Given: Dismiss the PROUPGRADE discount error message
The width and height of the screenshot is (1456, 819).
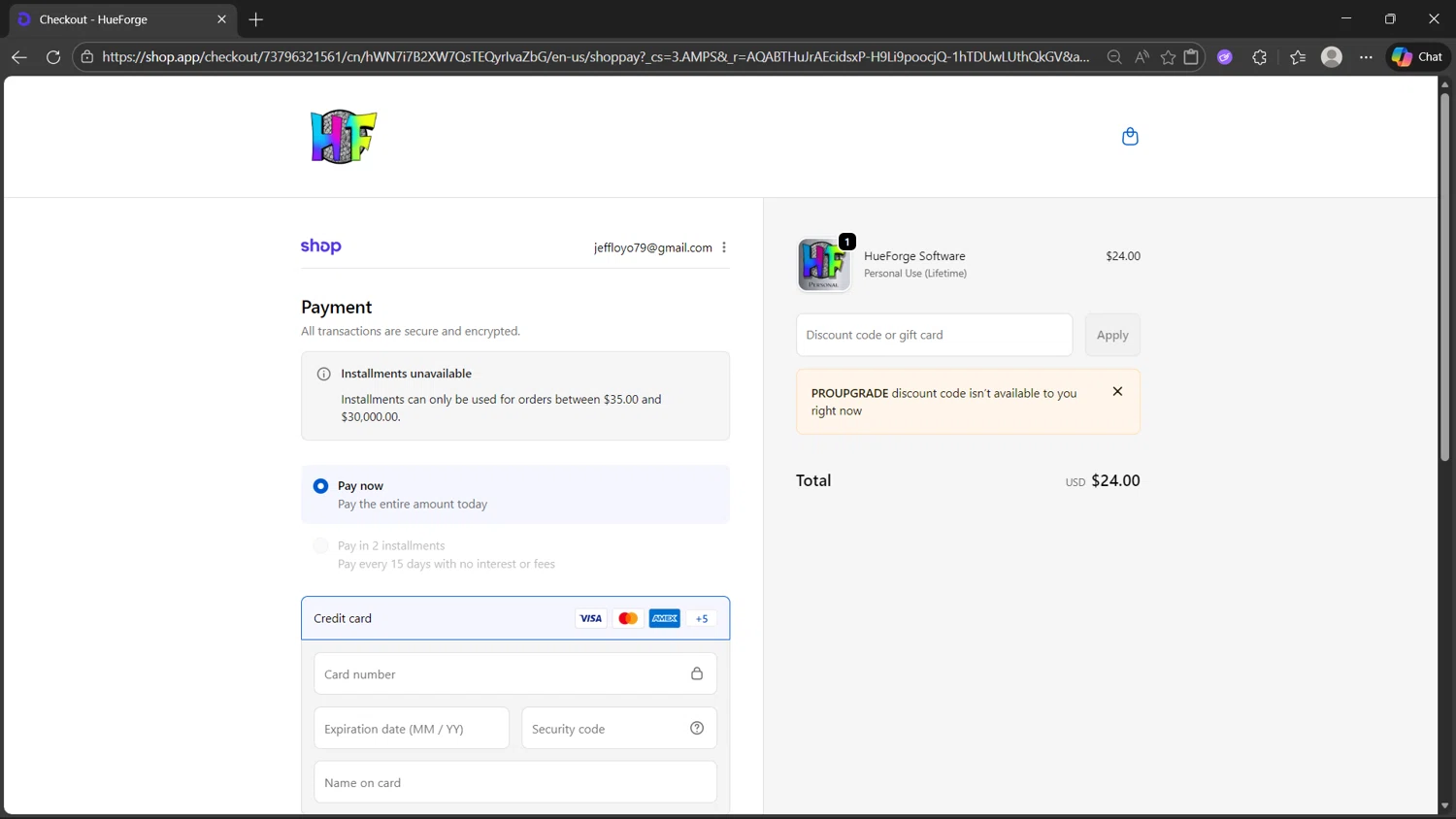Looking at the screenshot, I should point(1117,392).
